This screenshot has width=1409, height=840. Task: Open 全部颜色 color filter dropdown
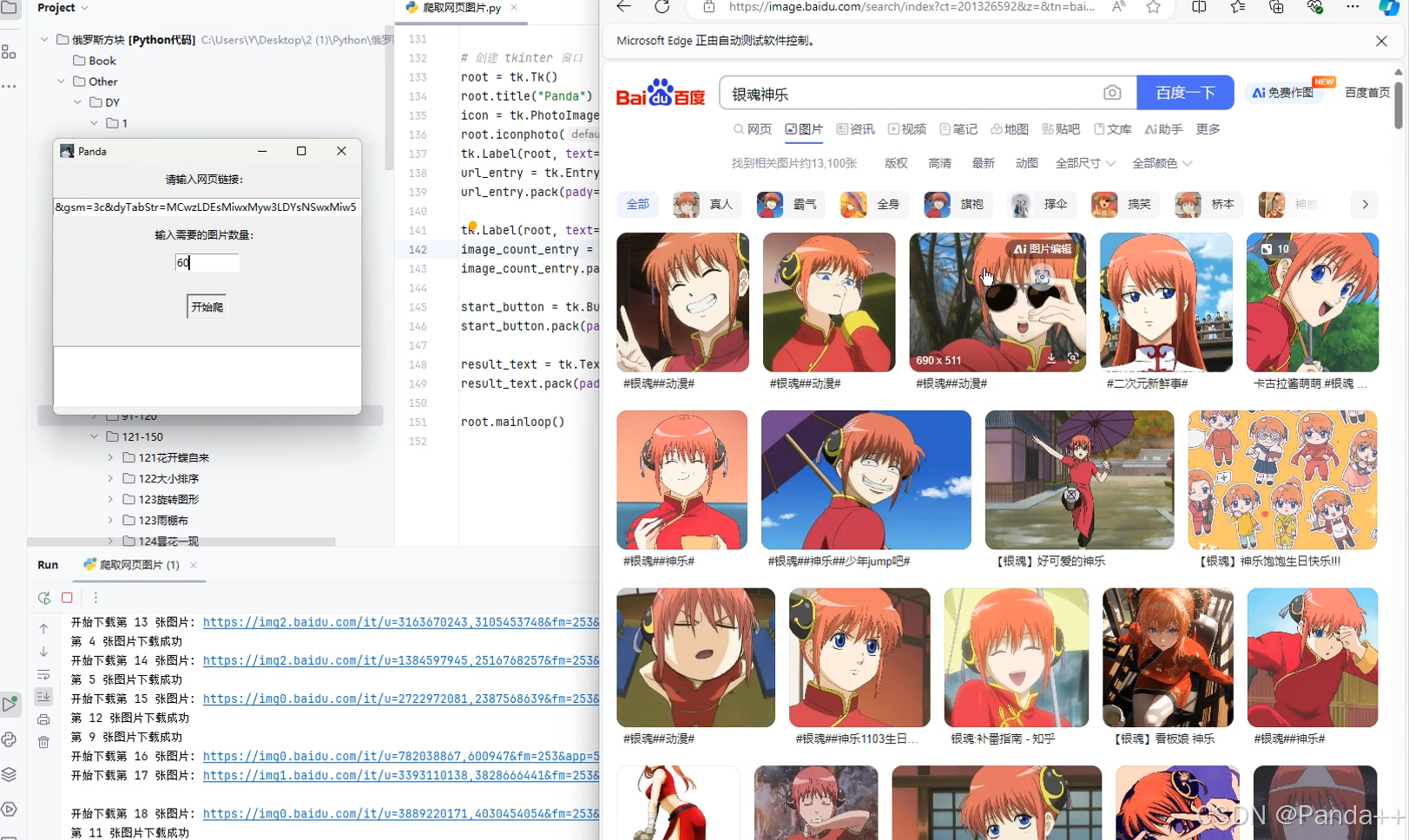tap(1162, 163)
